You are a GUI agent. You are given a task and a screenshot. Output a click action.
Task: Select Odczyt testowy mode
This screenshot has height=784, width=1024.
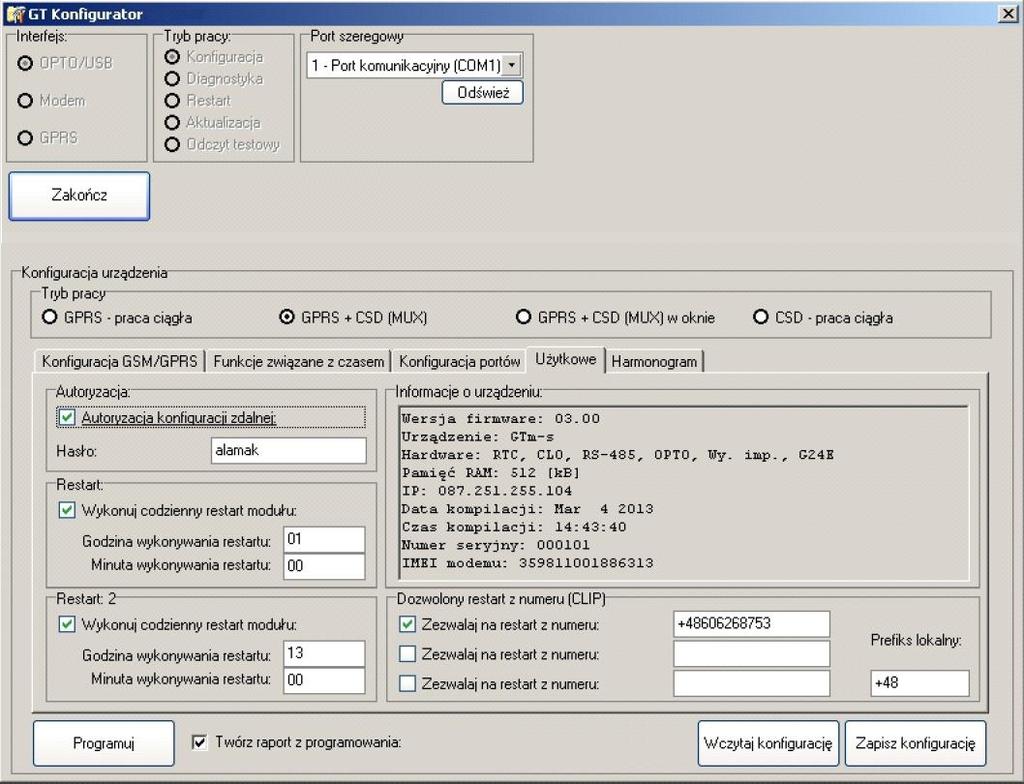click(172, 144)
